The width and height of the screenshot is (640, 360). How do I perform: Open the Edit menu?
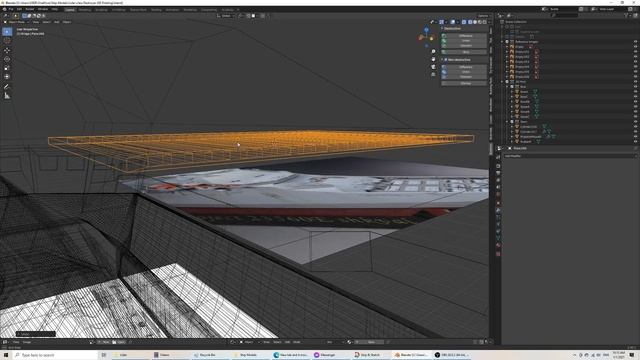tap(19, 9)
